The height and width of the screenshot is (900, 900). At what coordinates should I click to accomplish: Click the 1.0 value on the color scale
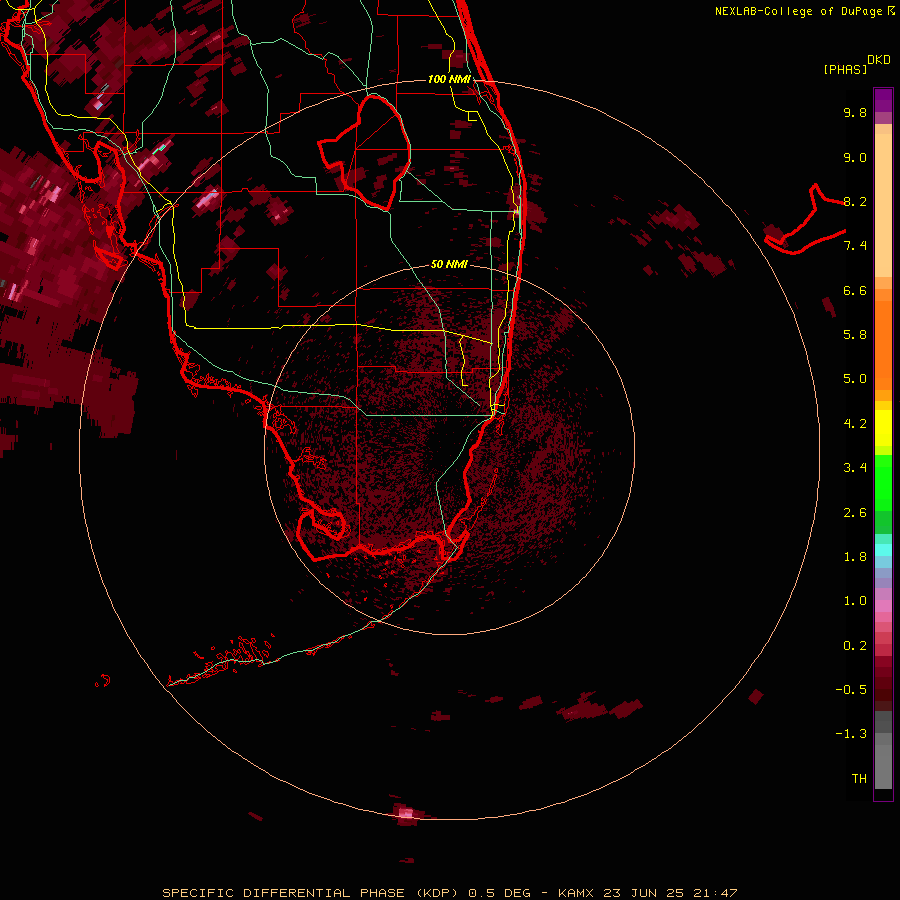point(855,601)
